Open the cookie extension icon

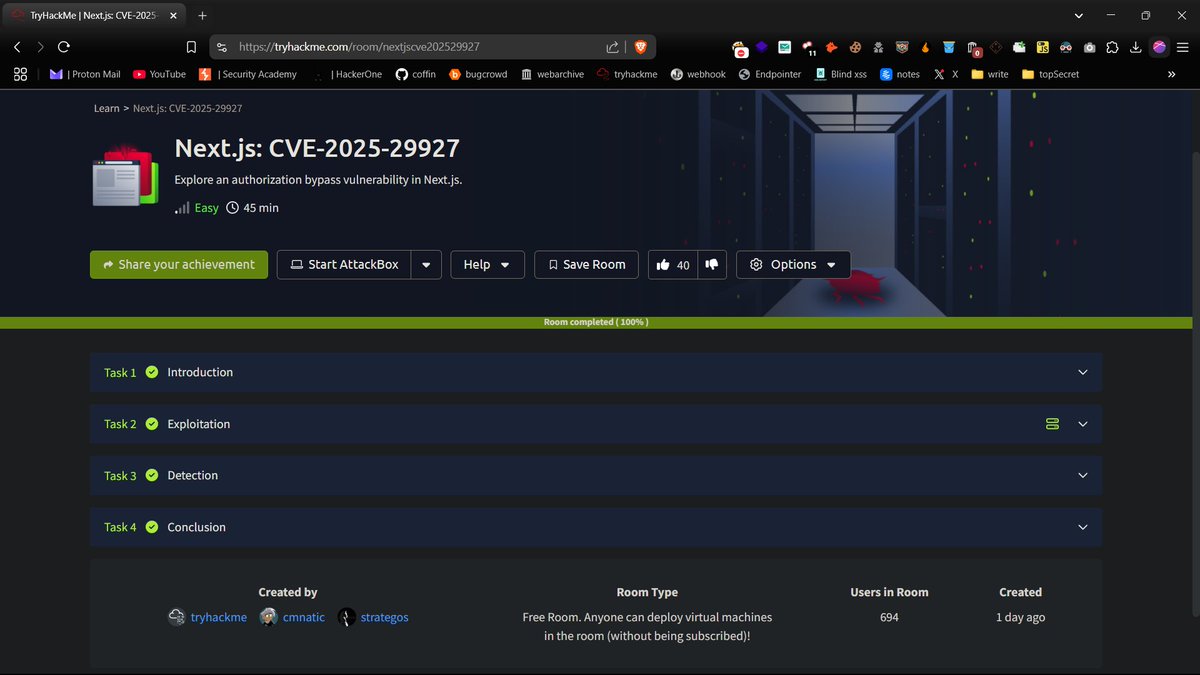[x=856, y=47]
